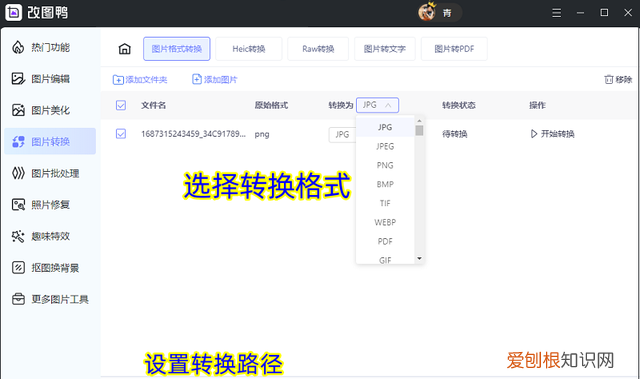Switch to 图片转文字 tab
Screen dimensions: 640x379
[x=385, y=49]
